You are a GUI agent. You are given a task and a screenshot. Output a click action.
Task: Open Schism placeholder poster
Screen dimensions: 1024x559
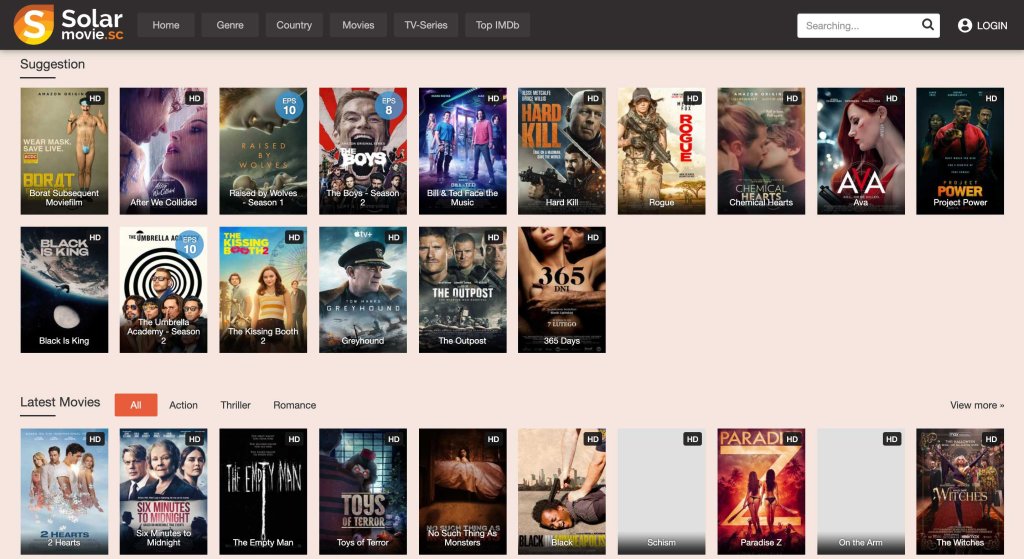pos(662,491)
